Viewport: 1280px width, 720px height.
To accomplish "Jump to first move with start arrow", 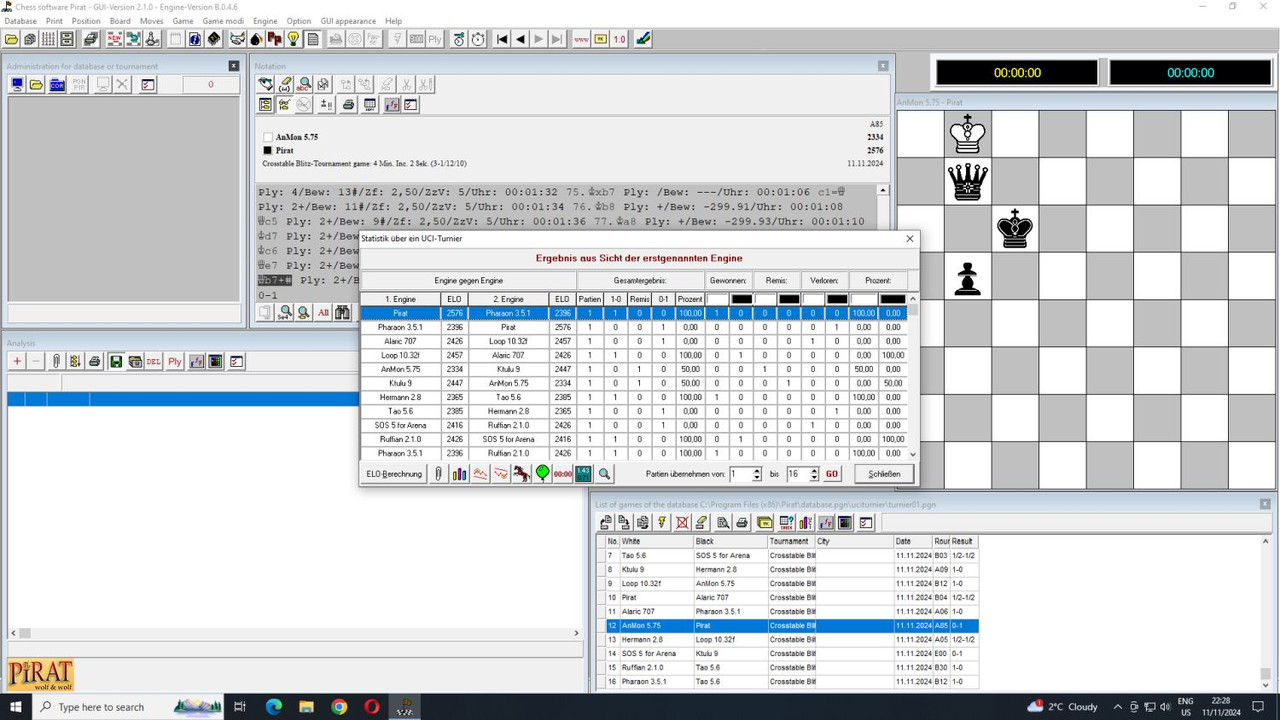I will [502, 39].
